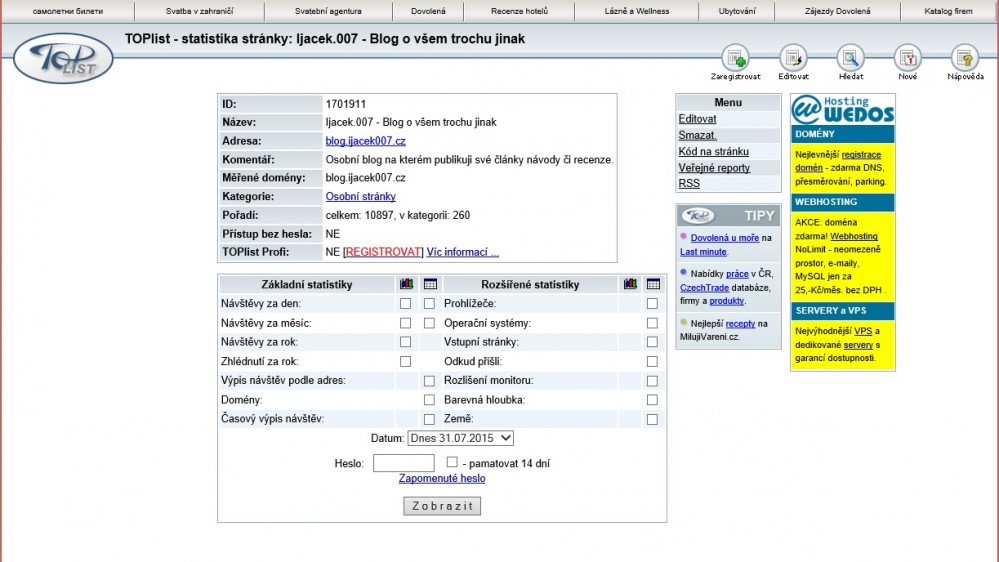
Task: Open the Editovat toolbar icon
Action: 793,58
